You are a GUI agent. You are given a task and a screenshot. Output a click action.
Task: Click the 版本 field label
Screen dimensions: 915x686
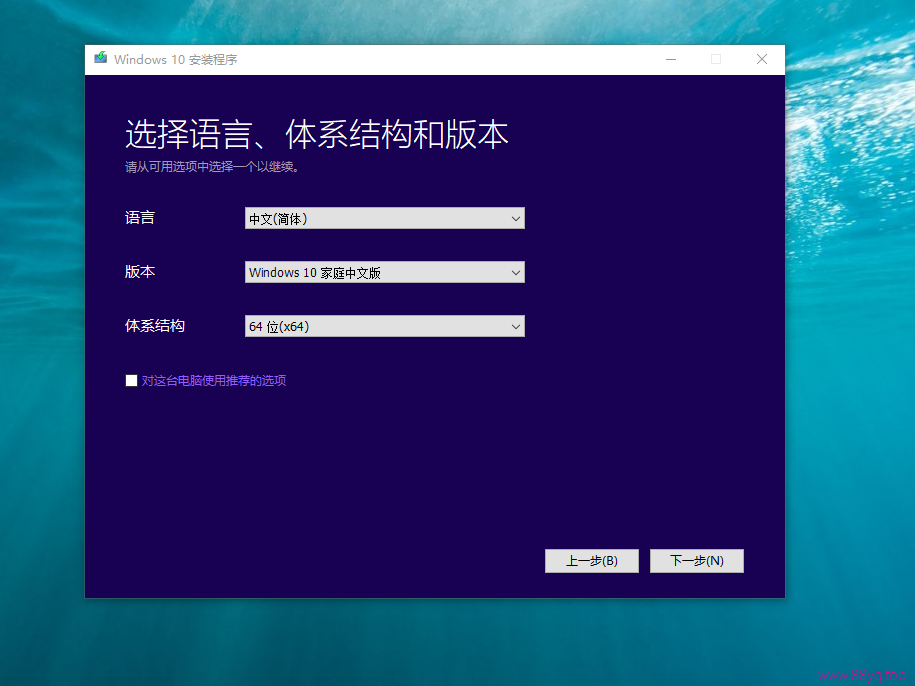[x=140, y=272]
